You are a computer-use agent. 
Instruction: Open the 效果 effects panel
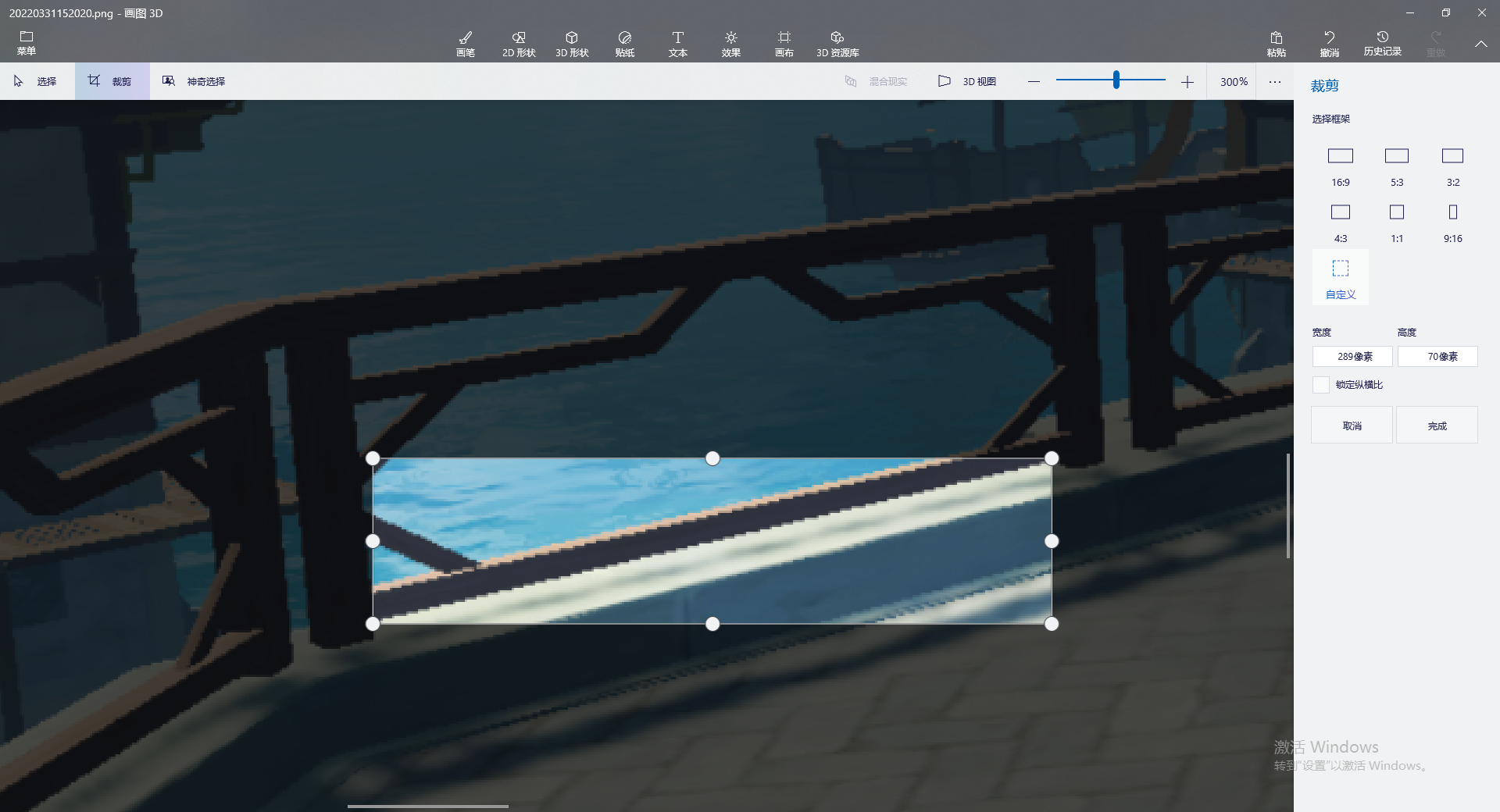click(x=731, y=44)
